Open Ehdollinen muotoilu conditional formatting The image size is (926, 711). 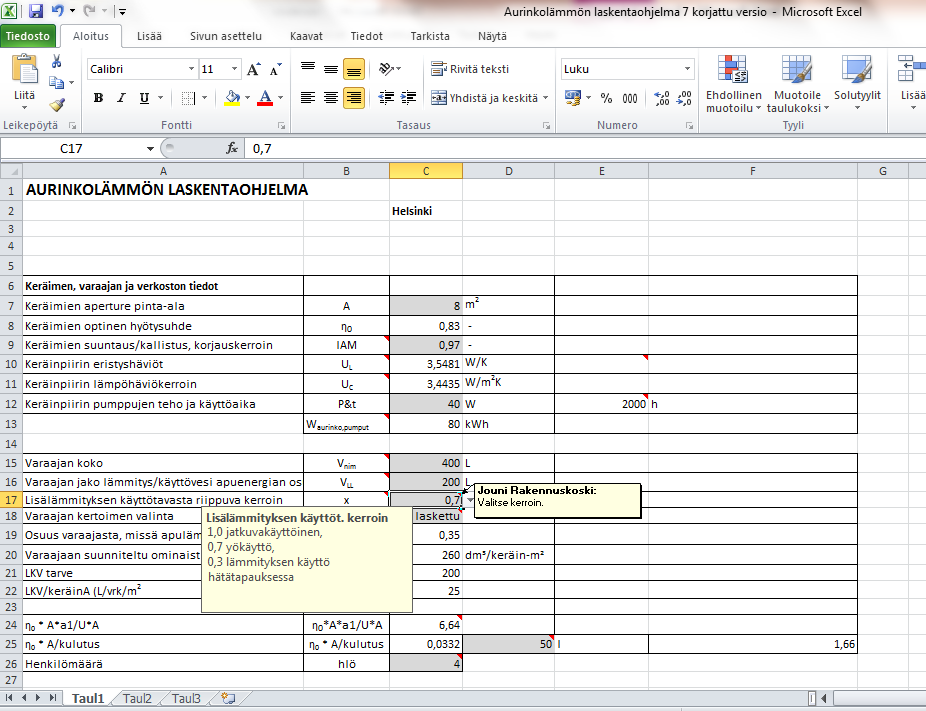pyautogui.click(x=733, y=84)
